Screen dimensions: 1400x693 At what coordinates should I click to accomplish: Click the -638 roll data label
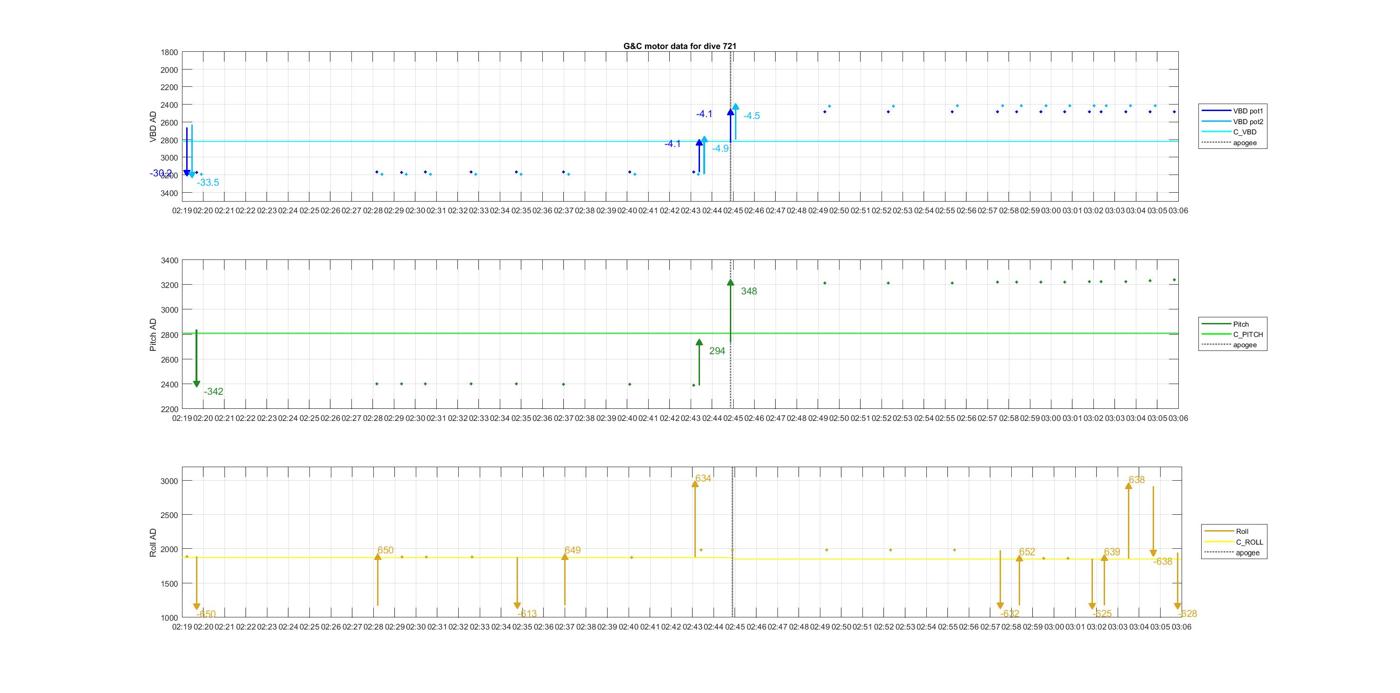[1162, 562]
